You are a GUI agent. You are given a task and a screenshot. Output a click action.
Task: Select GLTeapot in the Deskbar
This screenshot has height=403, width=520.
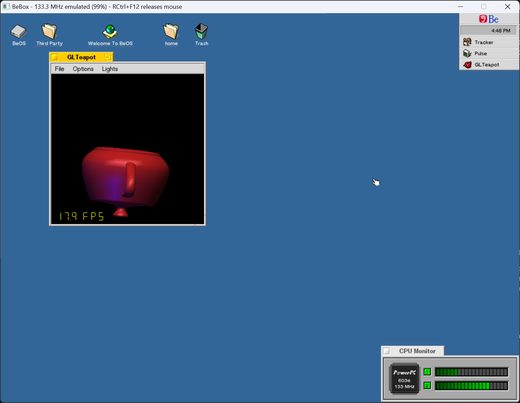click(489, 64)
